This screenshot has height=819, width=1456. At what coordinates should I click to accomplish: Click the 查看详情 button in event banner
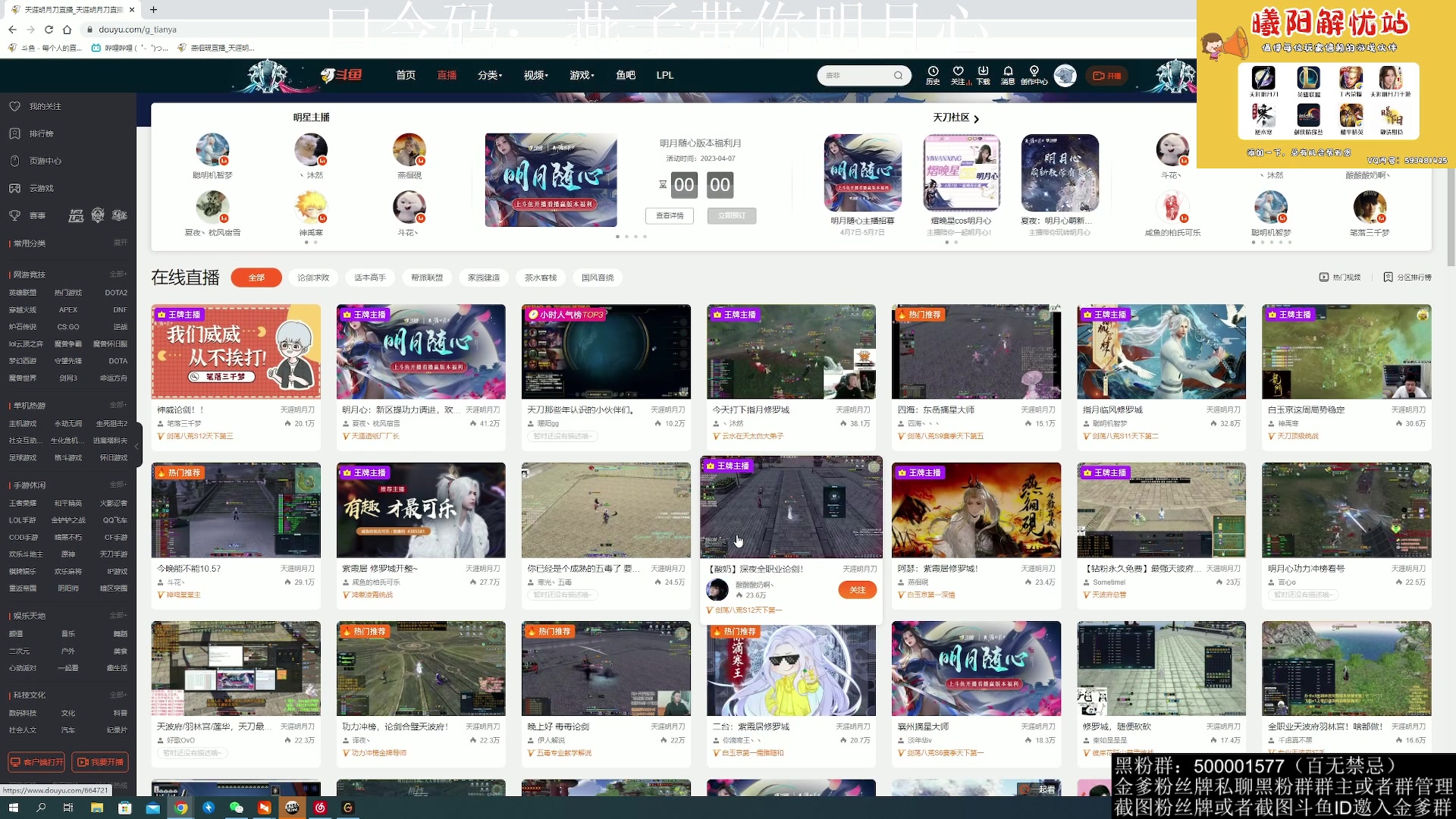tap(670, 215)
